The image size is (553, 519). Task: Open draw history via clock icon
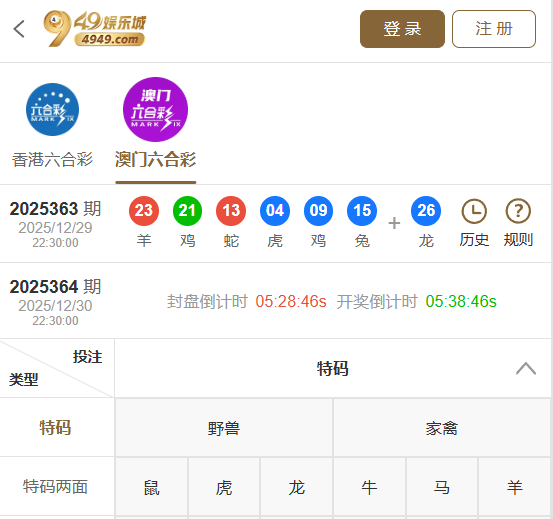474,212
